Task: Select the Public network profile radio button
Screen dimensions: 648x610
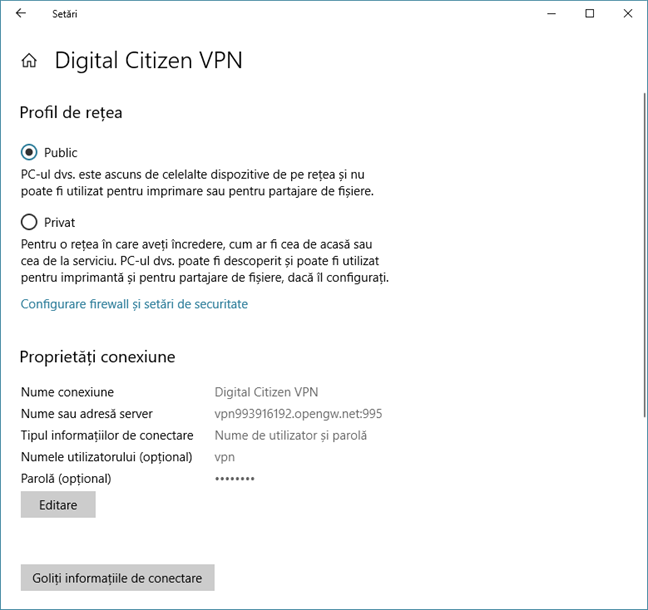Action: pos(29,152)
